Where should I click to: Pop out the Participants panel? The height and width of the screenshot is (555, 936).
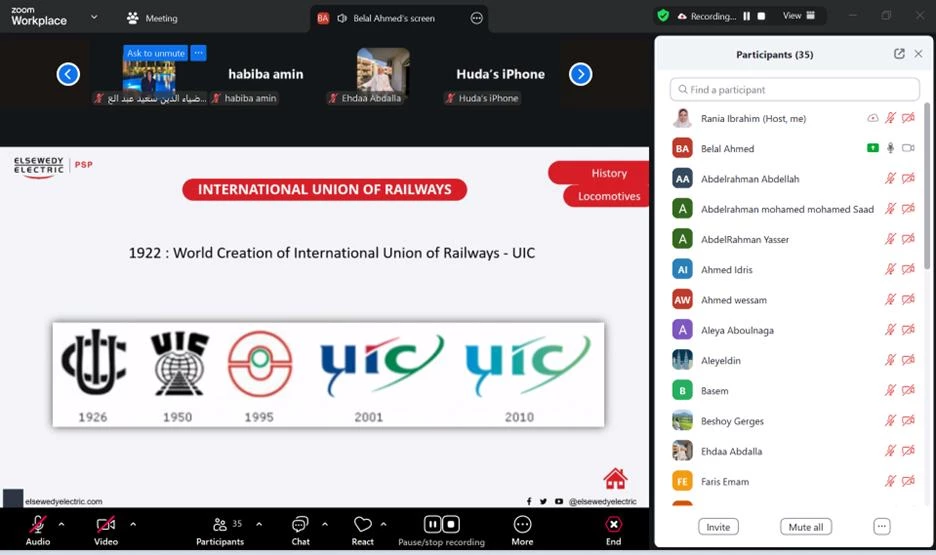(x=899, y=54)
